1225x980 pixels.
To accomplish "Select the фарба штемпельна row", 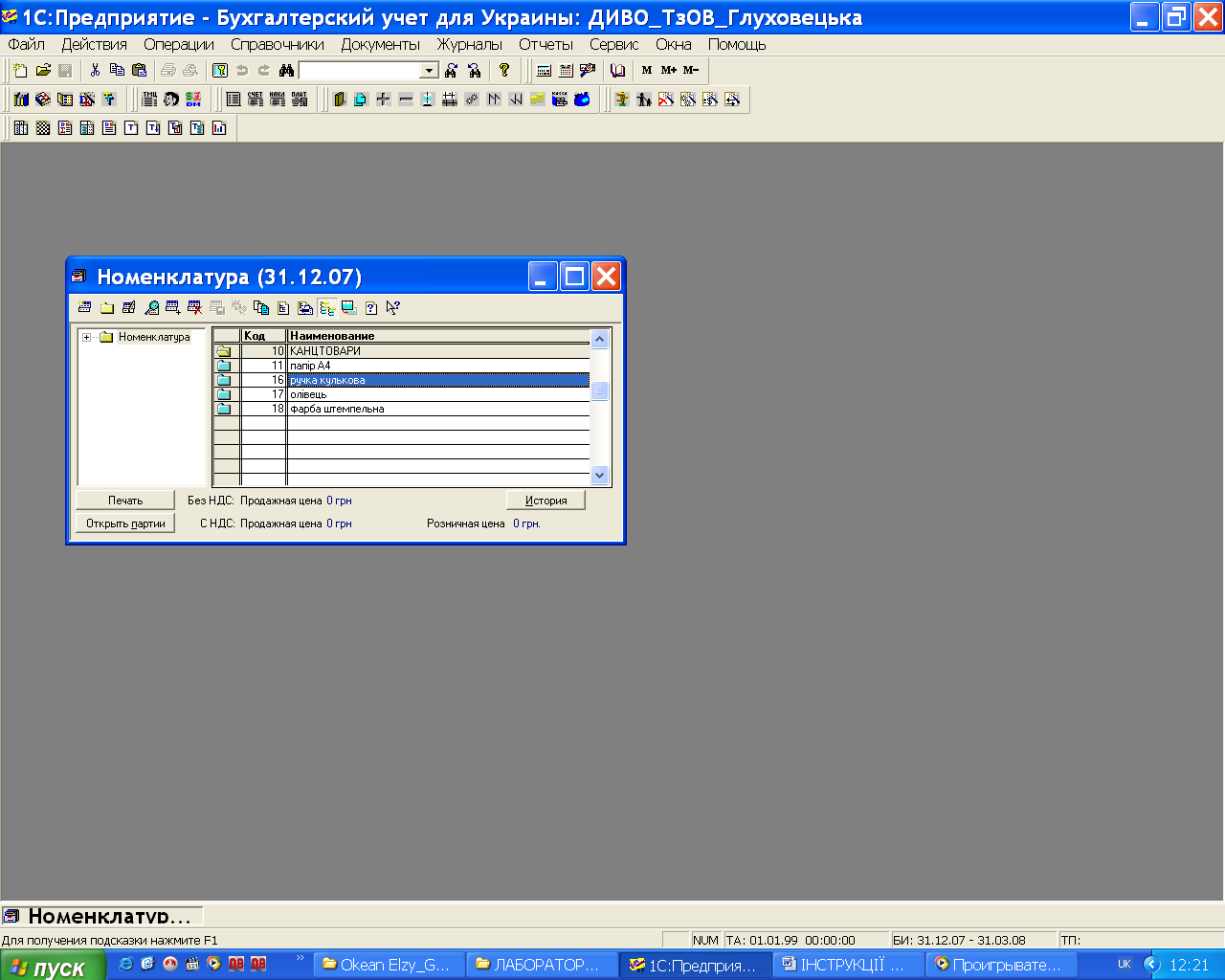I will (x=401, y=409).
